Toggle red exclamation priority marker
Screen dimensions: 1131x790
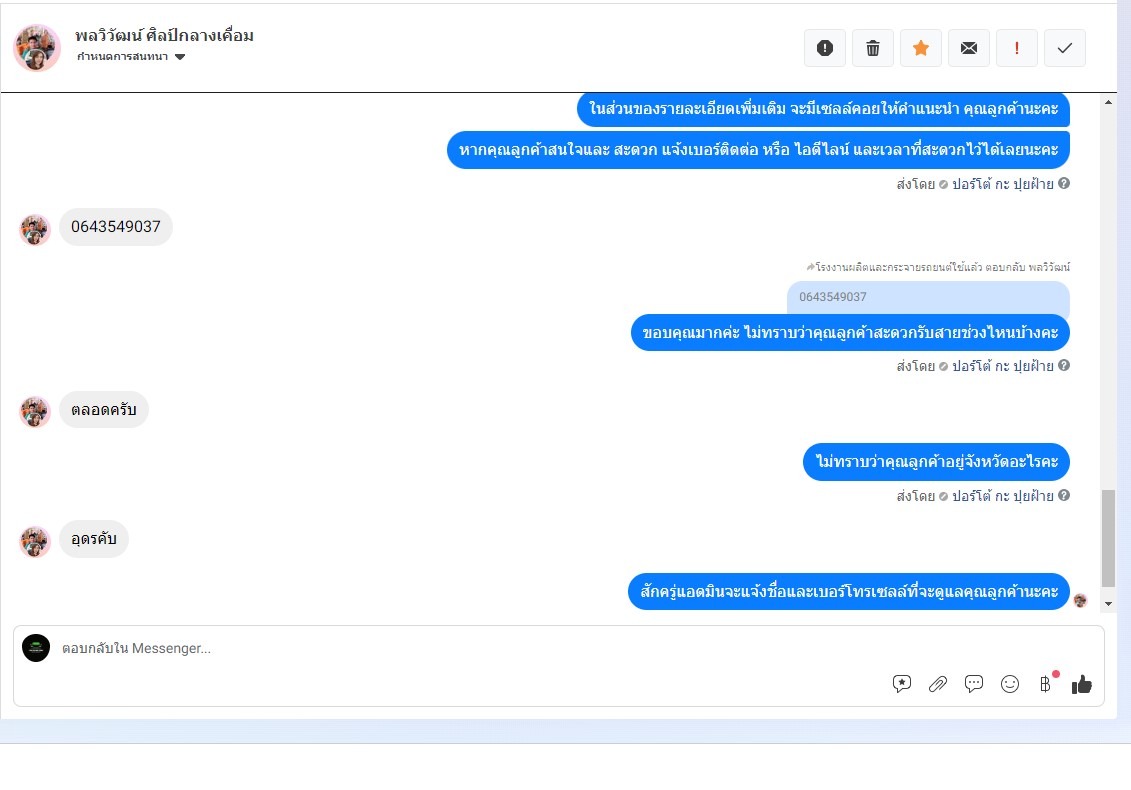coord(1016,48)
